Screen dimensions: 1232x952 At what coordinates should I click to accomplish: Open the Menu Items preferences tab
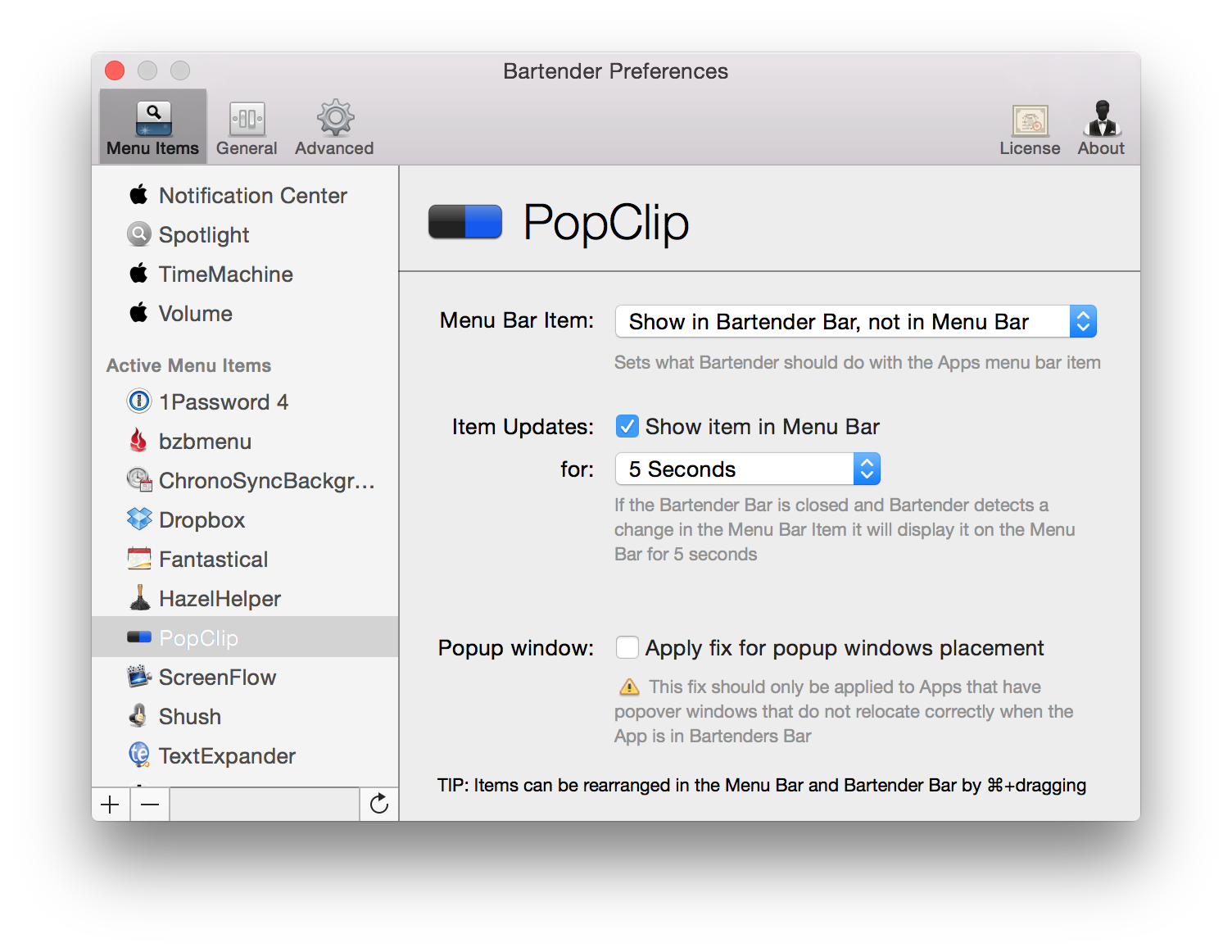pos(153,128)
